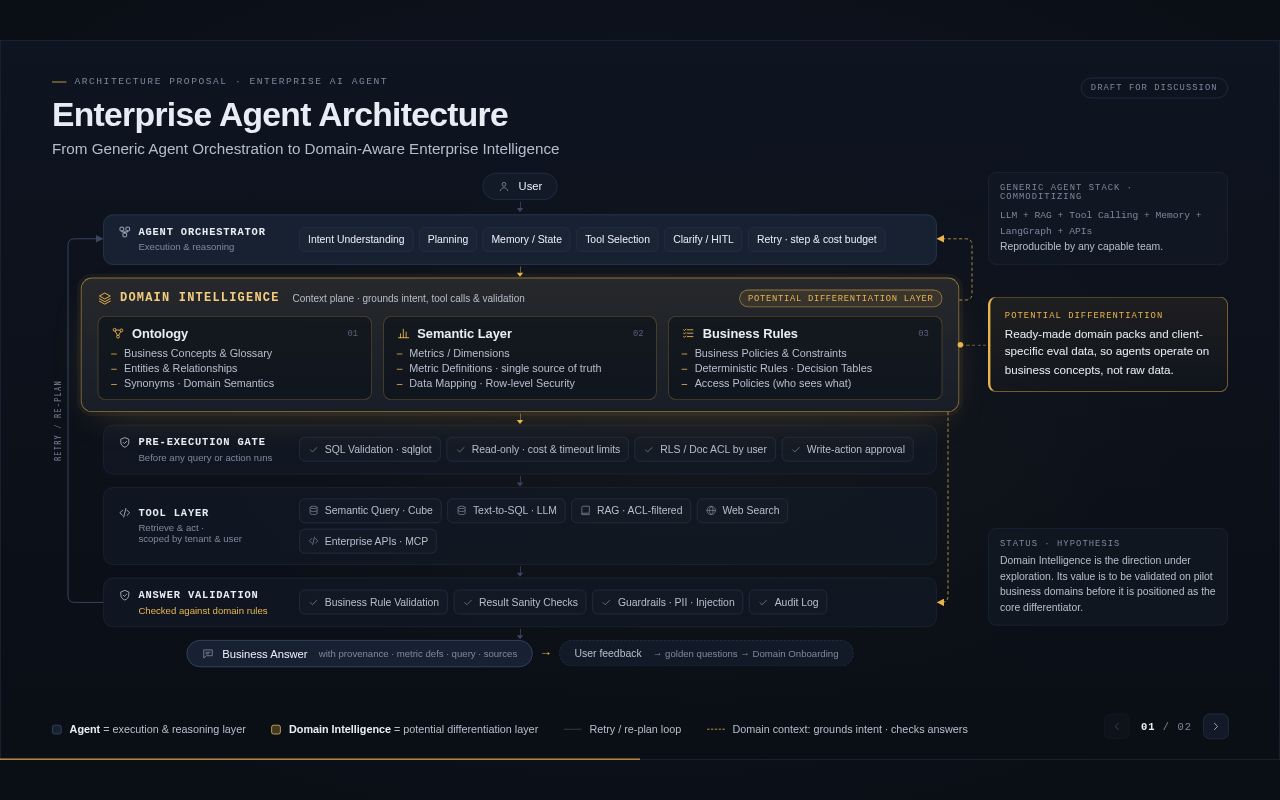The width and height of the screenshot is (1280, 800).
Task: Click the book icon on RAG chip
Action: pyautogui.click(x=586, y=511)
